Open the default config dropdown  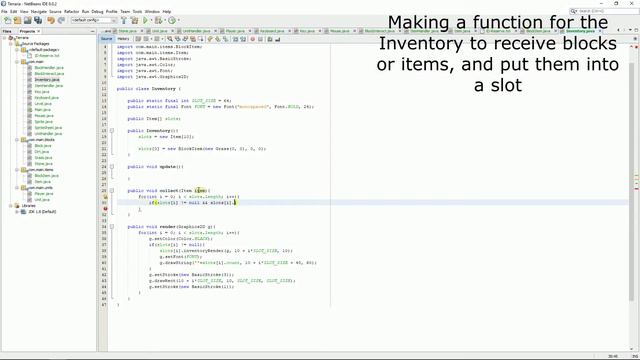coord(94,20)
